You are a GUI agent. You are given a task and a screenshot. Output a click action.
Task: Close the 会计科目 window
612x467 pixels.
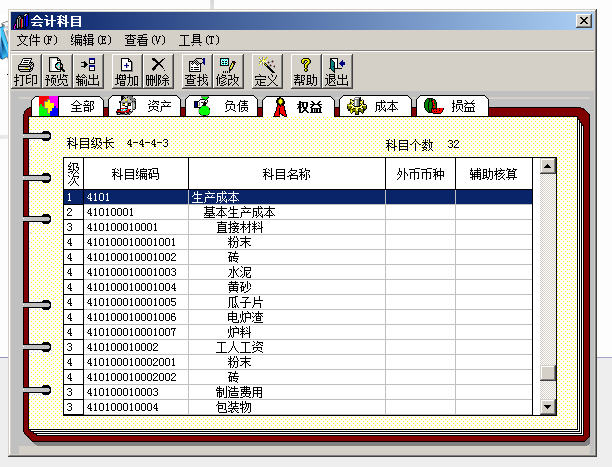pos(584,21)
